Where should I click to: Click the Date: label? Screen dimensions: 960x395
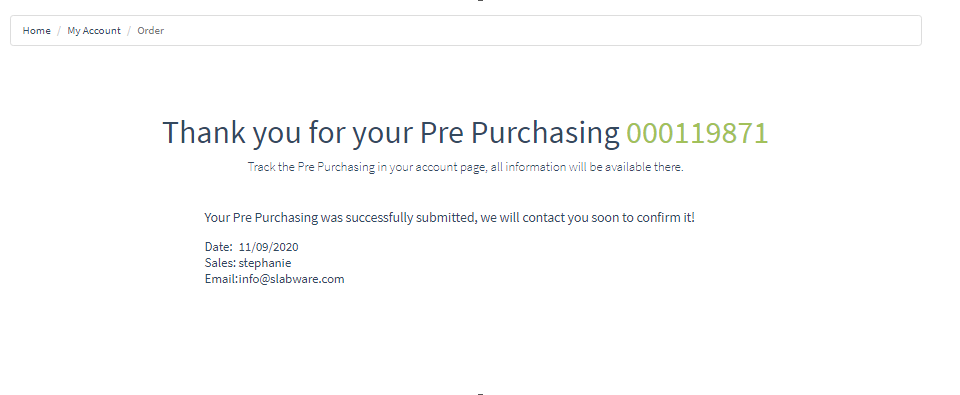pos(219,247)
